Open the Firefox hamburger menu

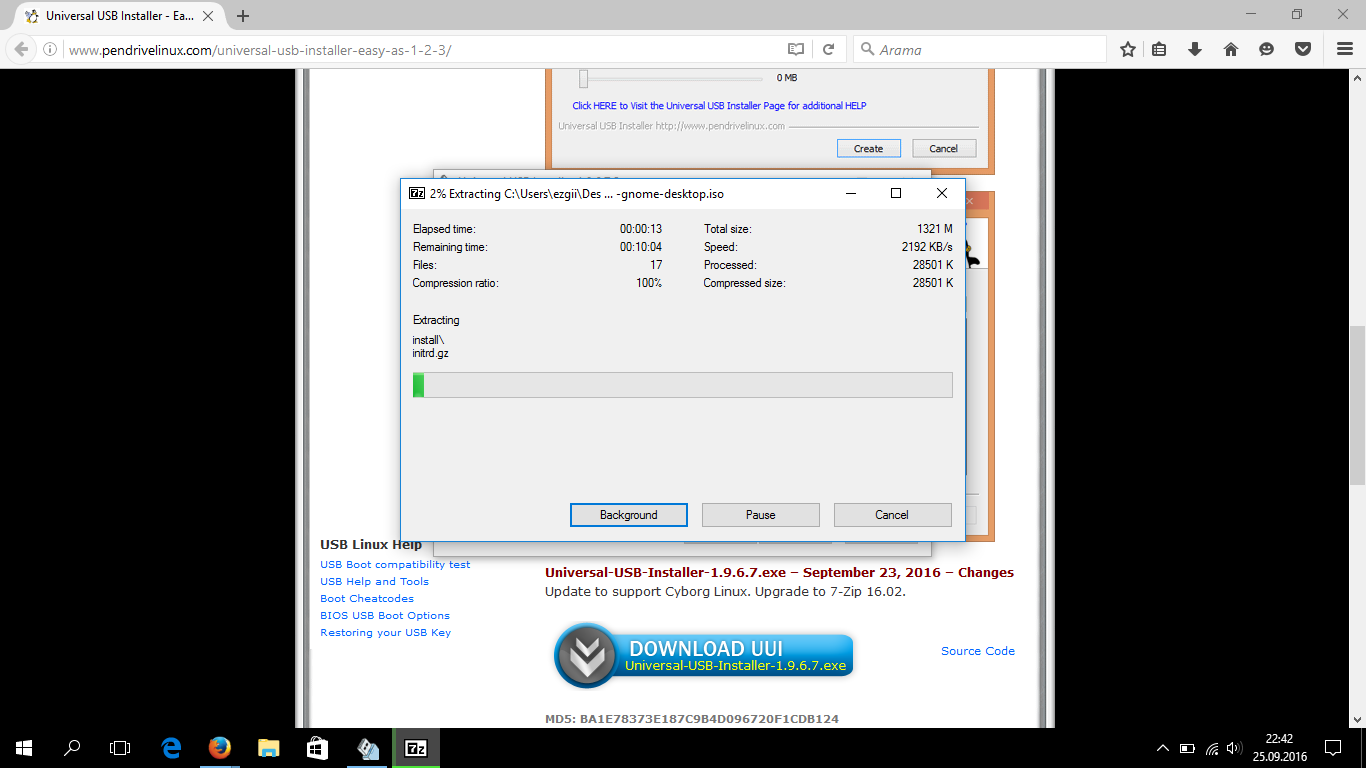point(1345,49)
